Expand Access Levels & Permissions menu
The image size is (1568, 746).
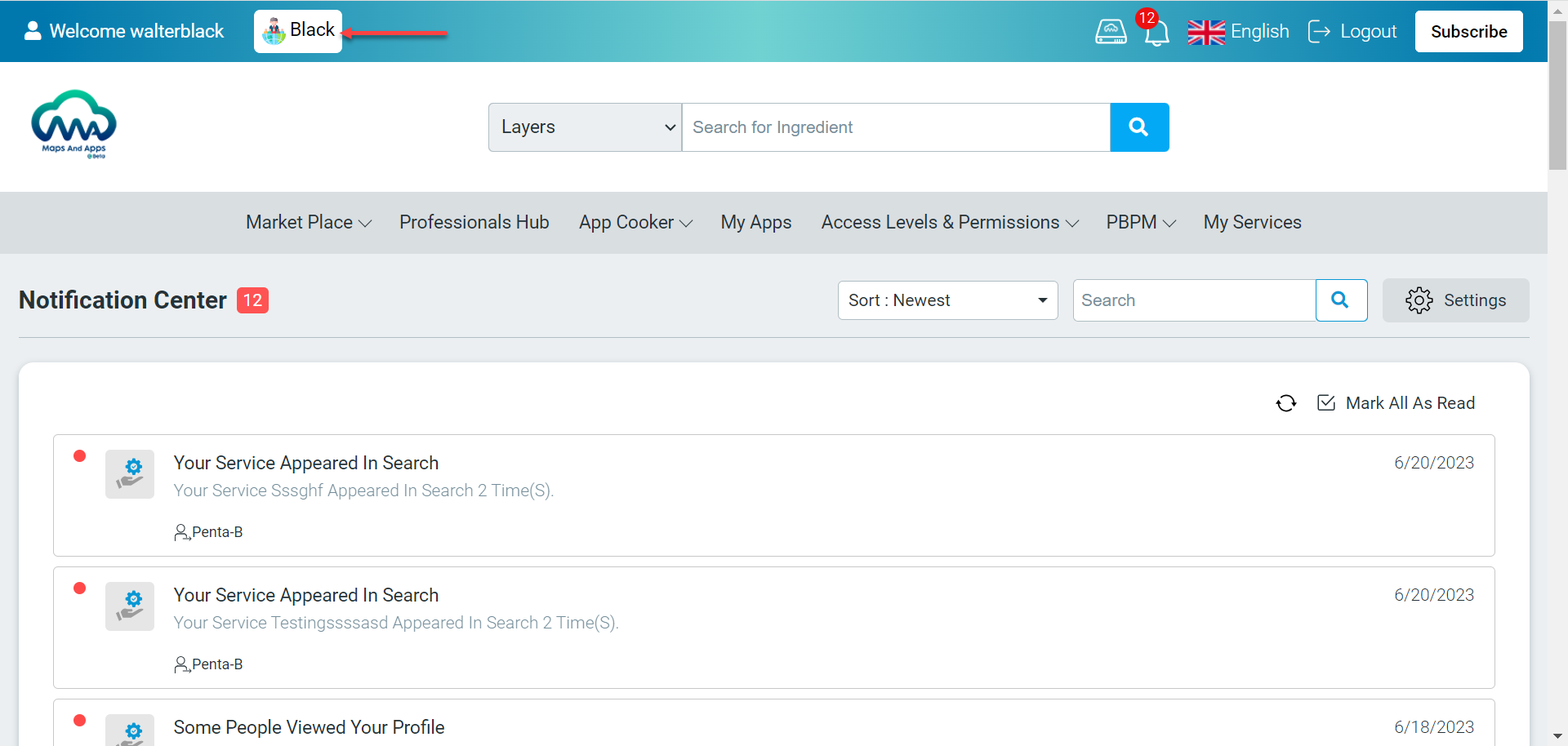(951, 223)
